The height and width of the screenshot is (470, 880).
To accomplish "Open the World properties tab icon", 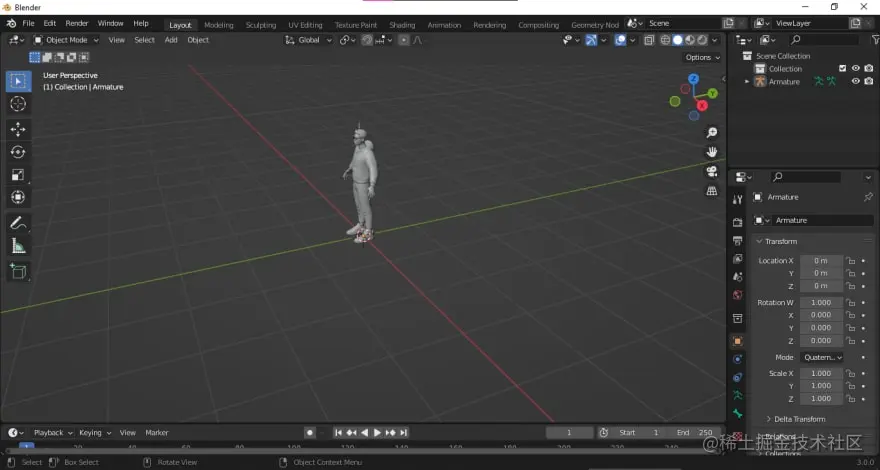I will tap(737, 295).
